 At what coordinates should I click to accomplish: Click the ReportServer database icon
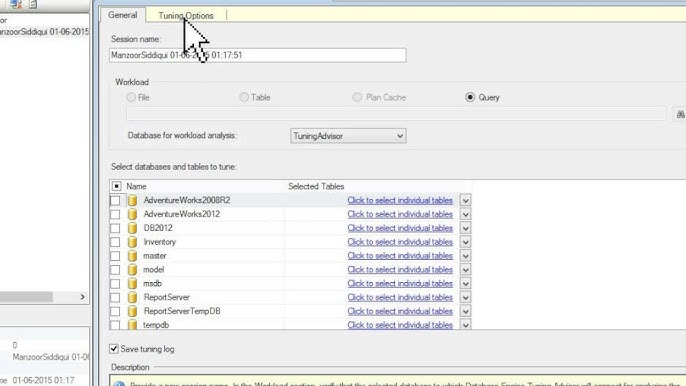tap(132, 298)
